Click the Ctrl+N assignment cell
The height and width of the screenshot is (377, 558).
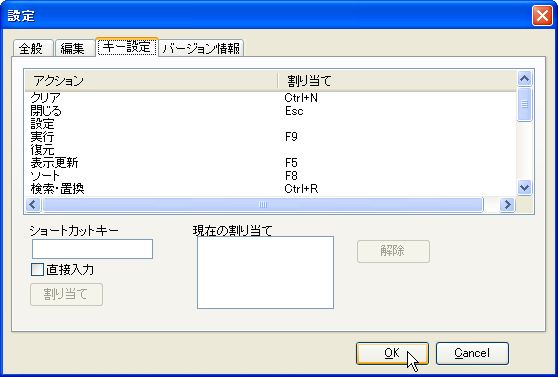tap(301, 98)
